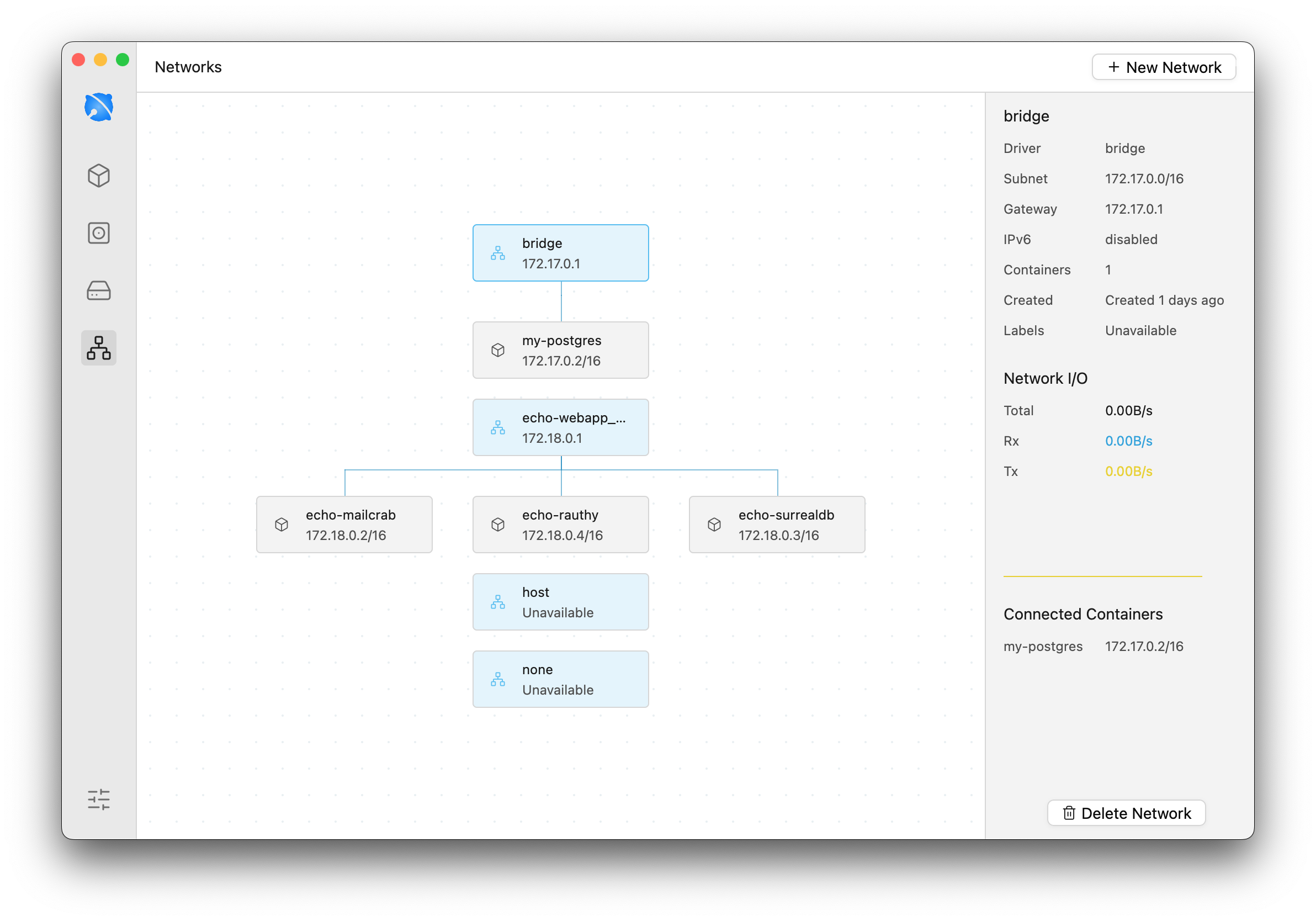Open the Containers section in the sidebar

(99, 176)
